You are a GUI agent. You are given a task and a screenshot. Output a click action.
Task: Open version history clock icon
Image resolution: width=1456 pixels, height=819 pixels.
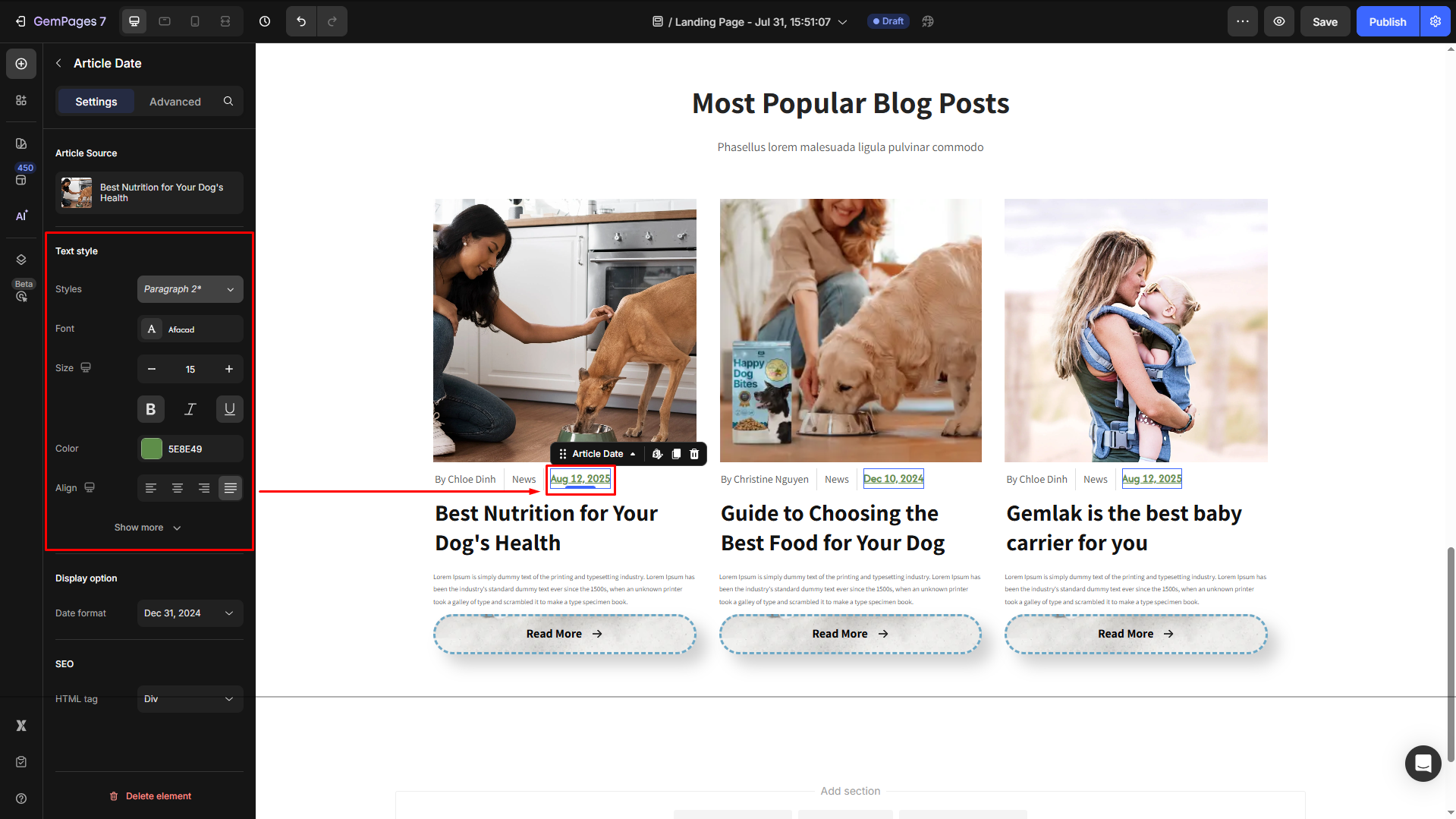click(265, 21)
